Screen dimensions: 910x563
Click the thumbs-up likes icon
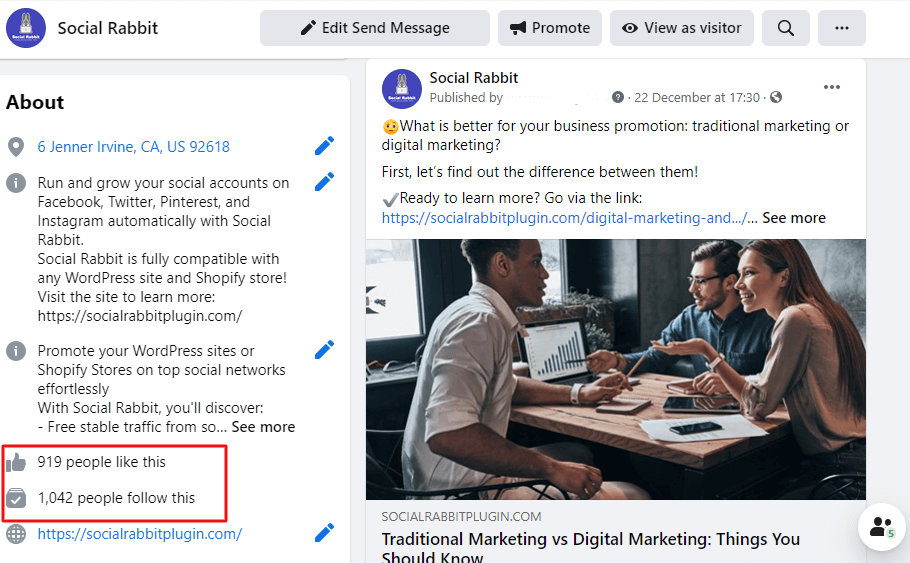[x=16, y=463]
